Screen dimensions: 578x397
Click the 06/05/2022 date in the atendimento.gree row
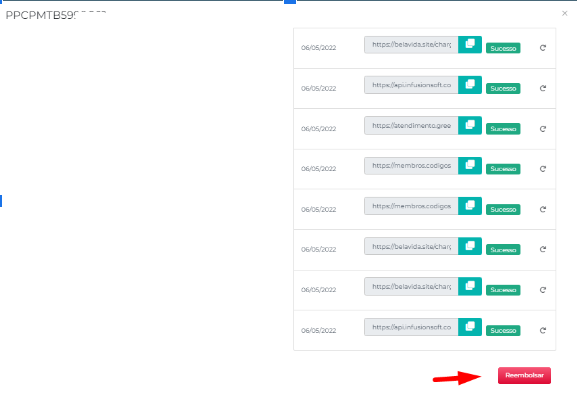pyautogui.click(x=318, y=129)
